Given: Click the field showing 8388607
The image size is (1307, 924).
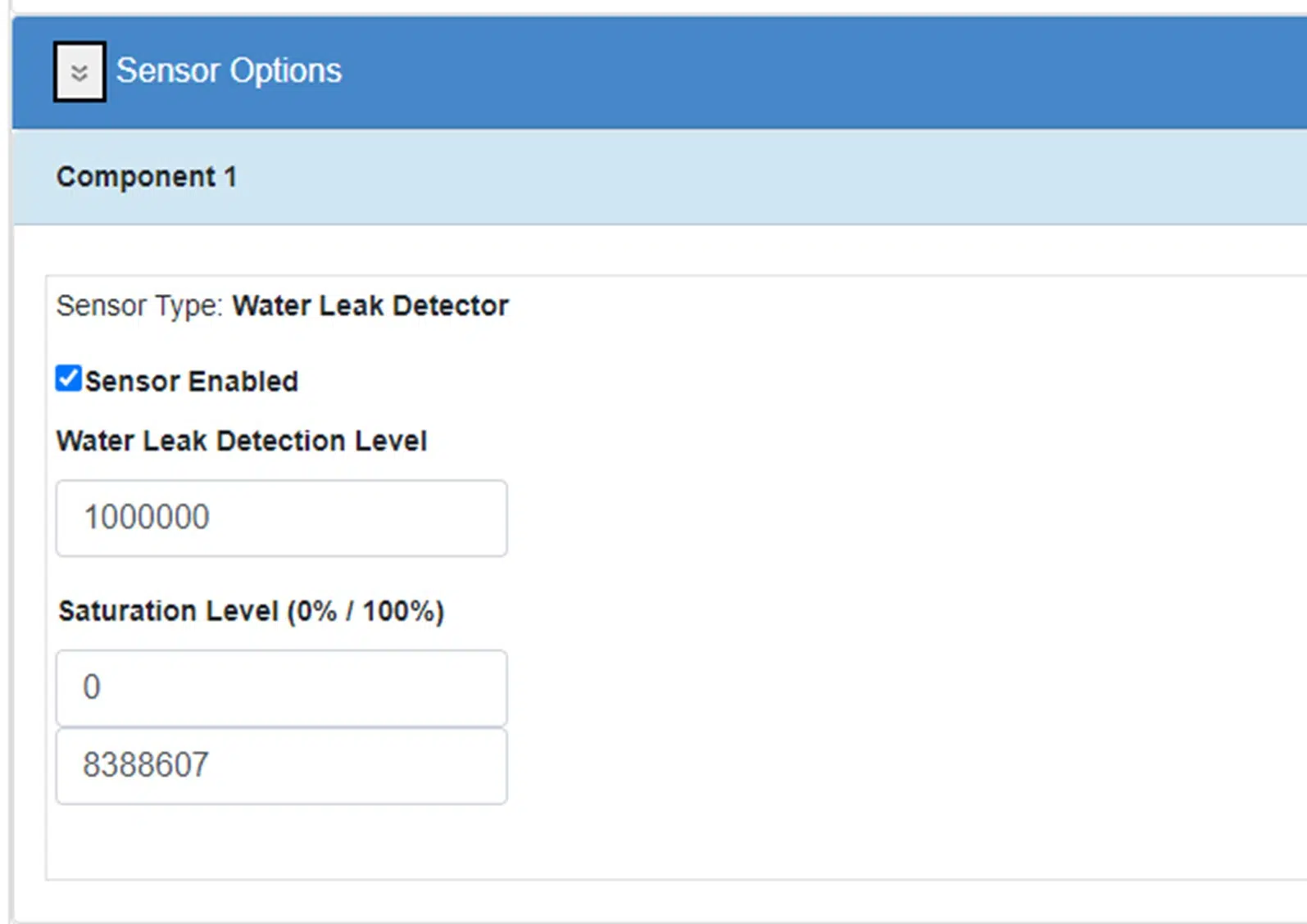Looking at the screenshot, I should pyautogui.click(x=282, y=766).
